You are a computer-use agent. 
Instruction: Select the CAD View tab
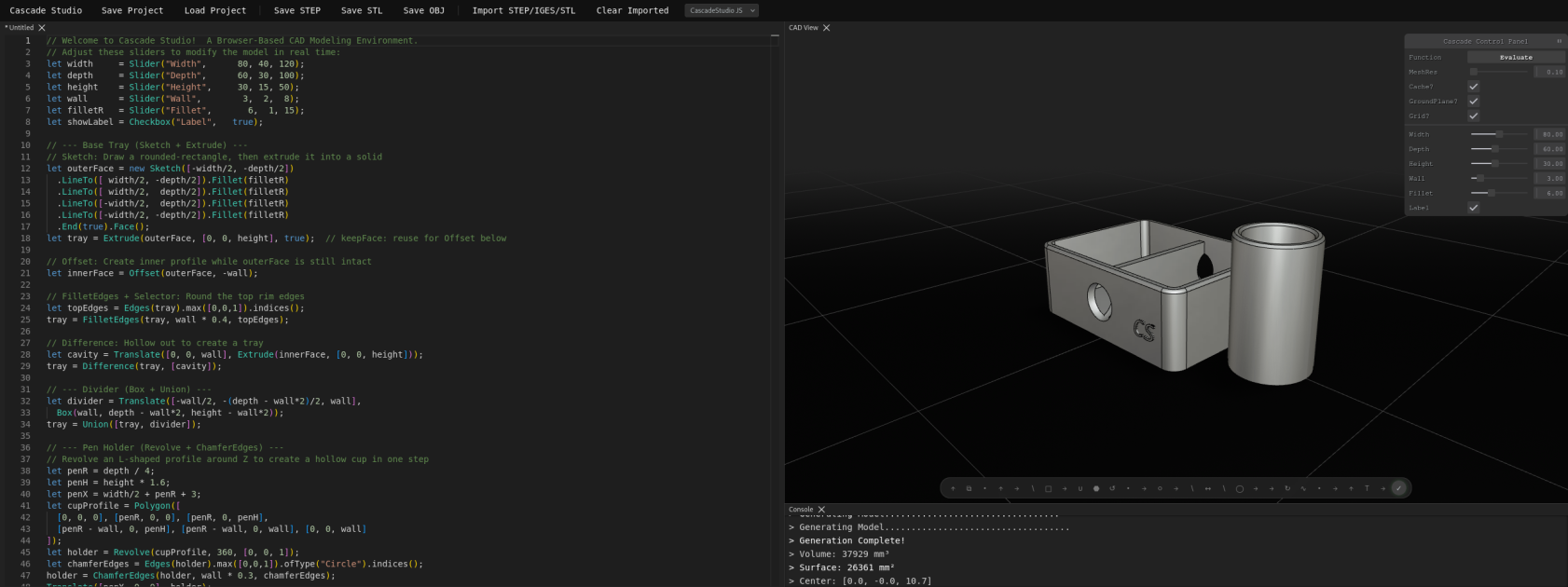point(803,28)
